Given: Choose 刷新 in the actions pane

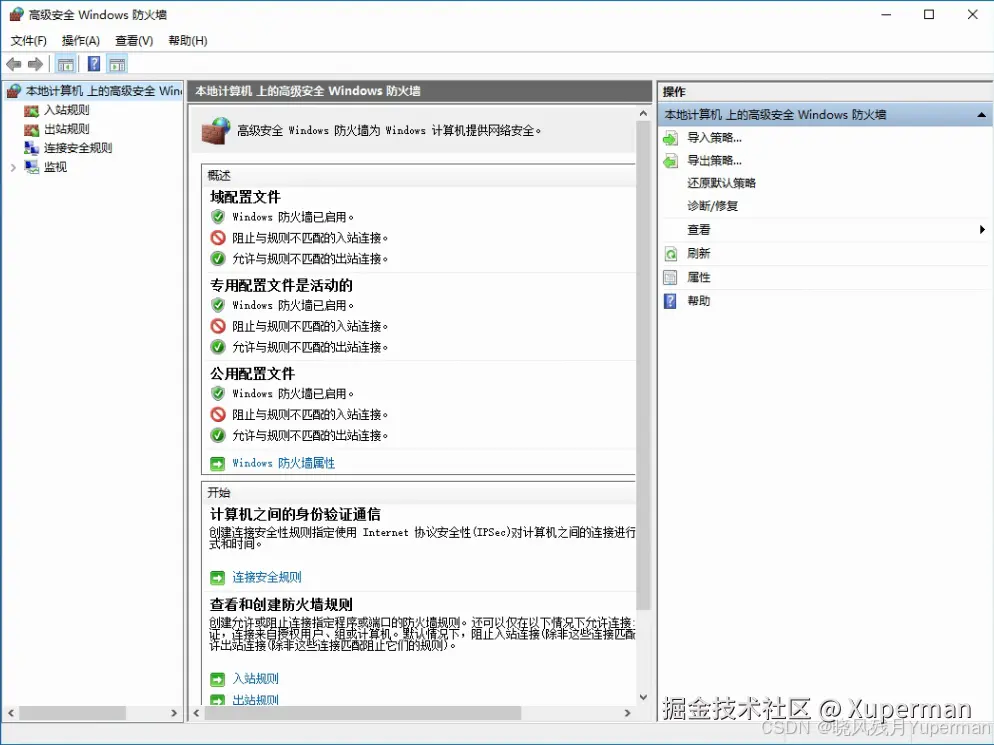Looking at the screenshot, I should click(699, 254).
